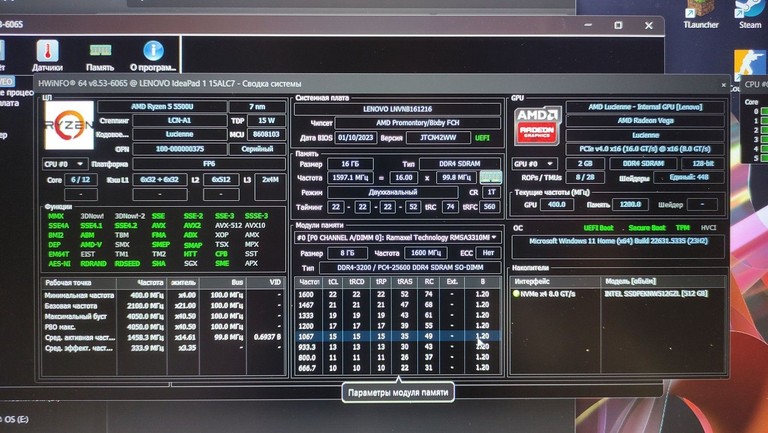Select the 933.3 MHz timing row
Viewport: 768px width, 433px height.
(398, 347)
